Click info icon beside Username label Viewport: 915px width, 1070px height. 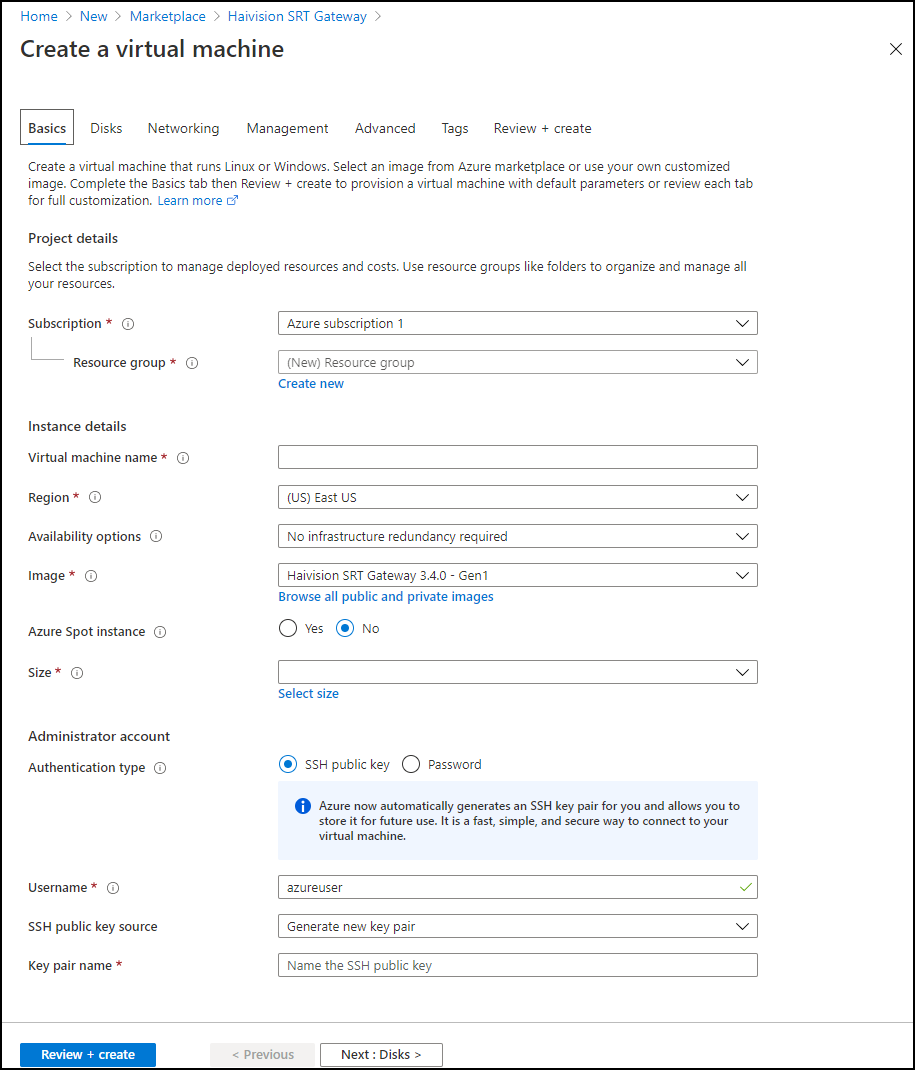113,888
